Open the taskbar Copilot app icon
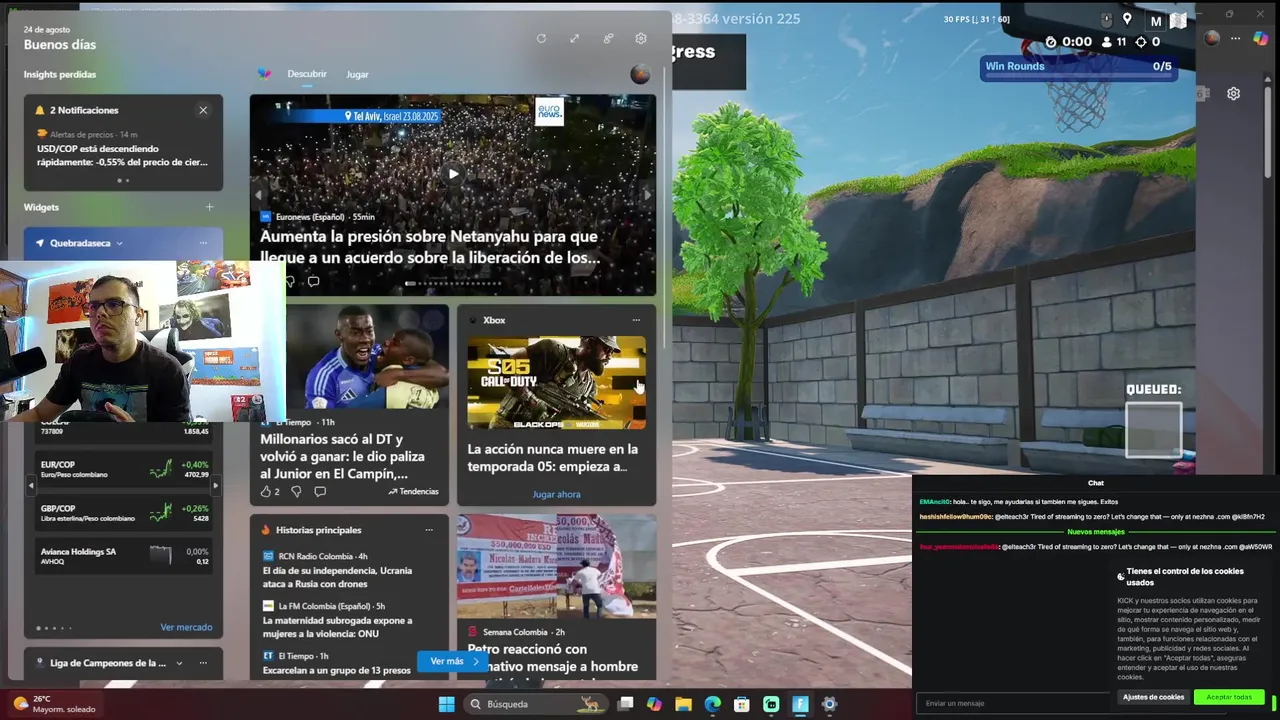The image size is (1280, 720). click(x=654, y=704)
